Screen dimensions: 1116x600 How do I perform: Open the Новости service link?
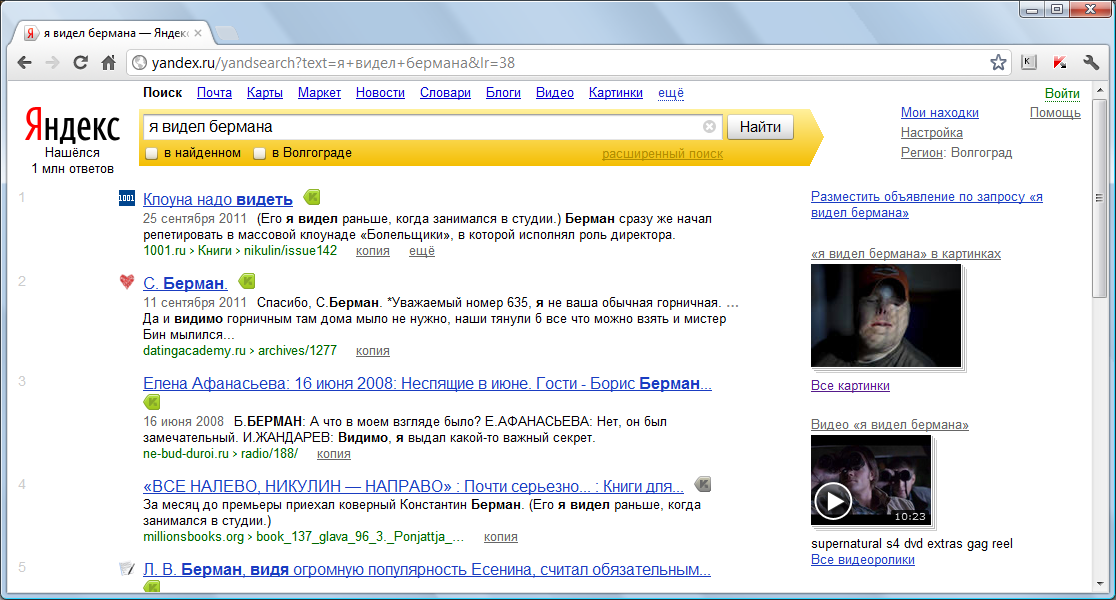point(380,93)
